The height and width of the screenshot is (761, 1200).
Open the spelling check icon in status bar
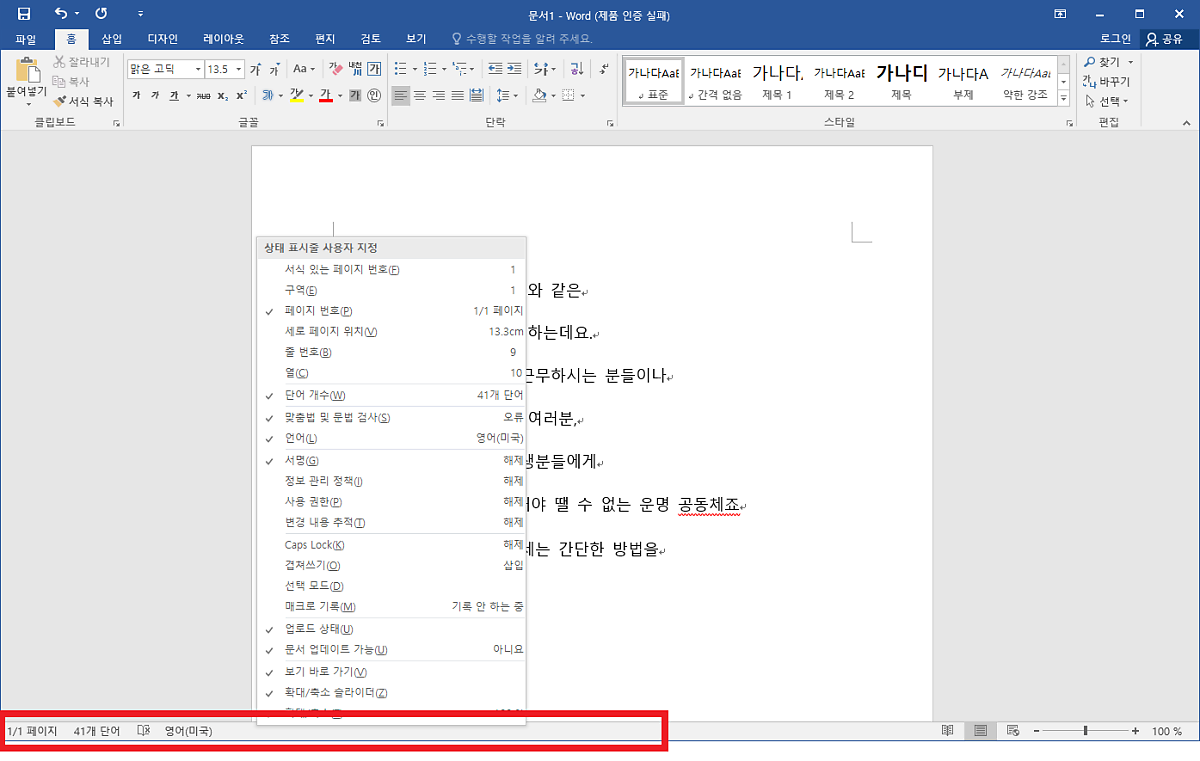[143, 731]
